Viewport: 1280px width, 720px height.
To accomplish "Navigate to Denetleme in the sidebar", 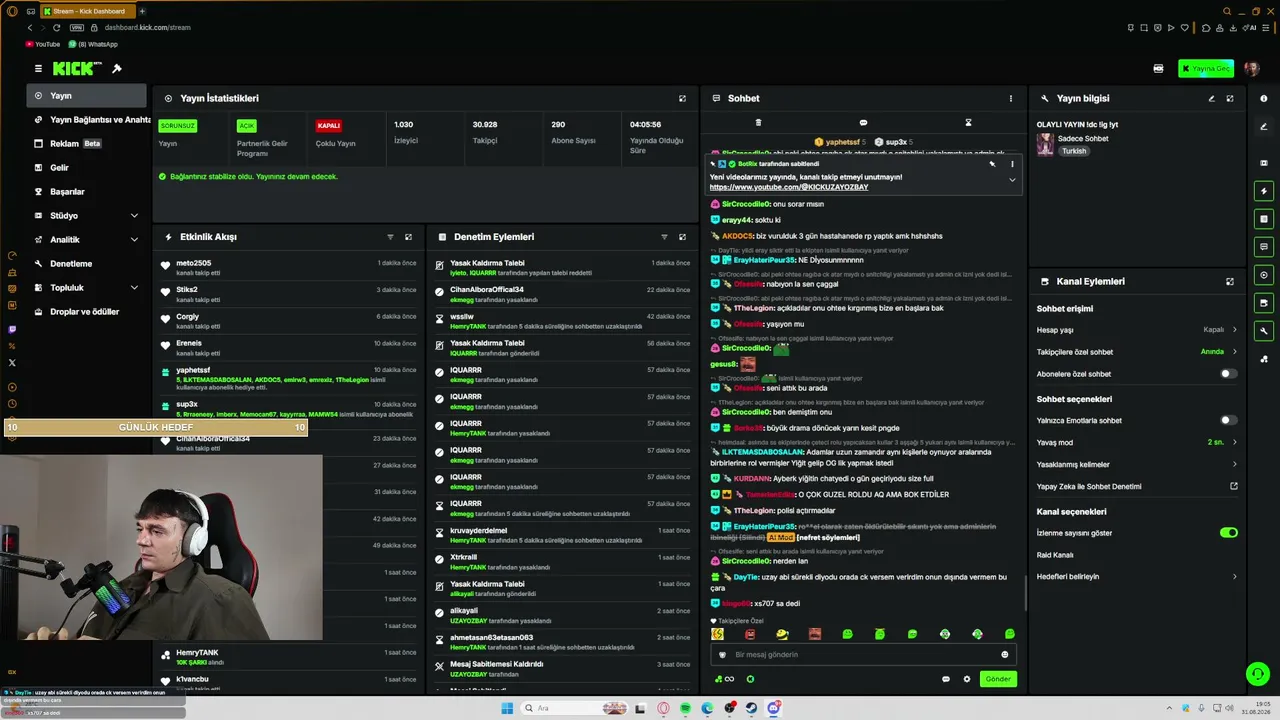I will [88, 264].
